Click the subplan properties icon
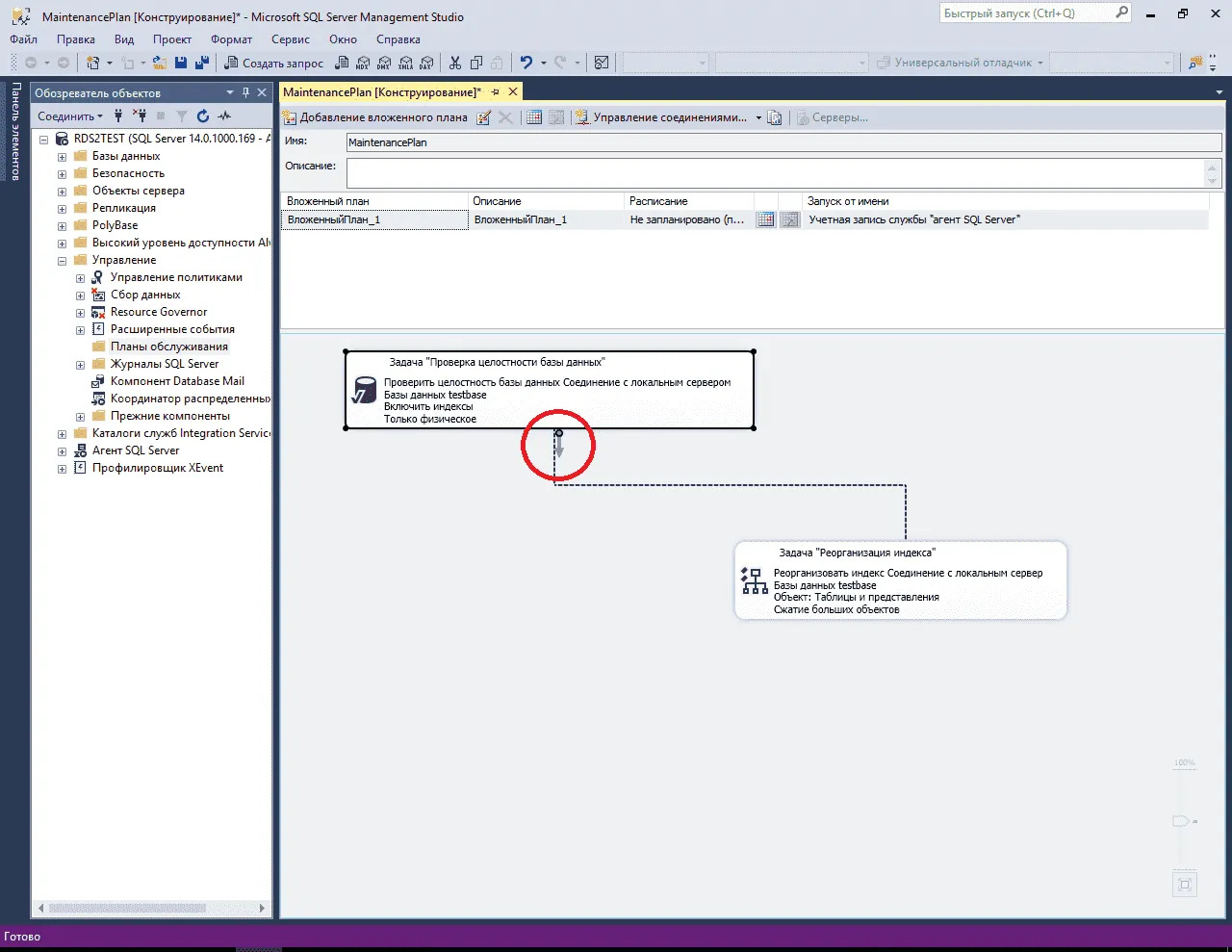 coord(483,117)
